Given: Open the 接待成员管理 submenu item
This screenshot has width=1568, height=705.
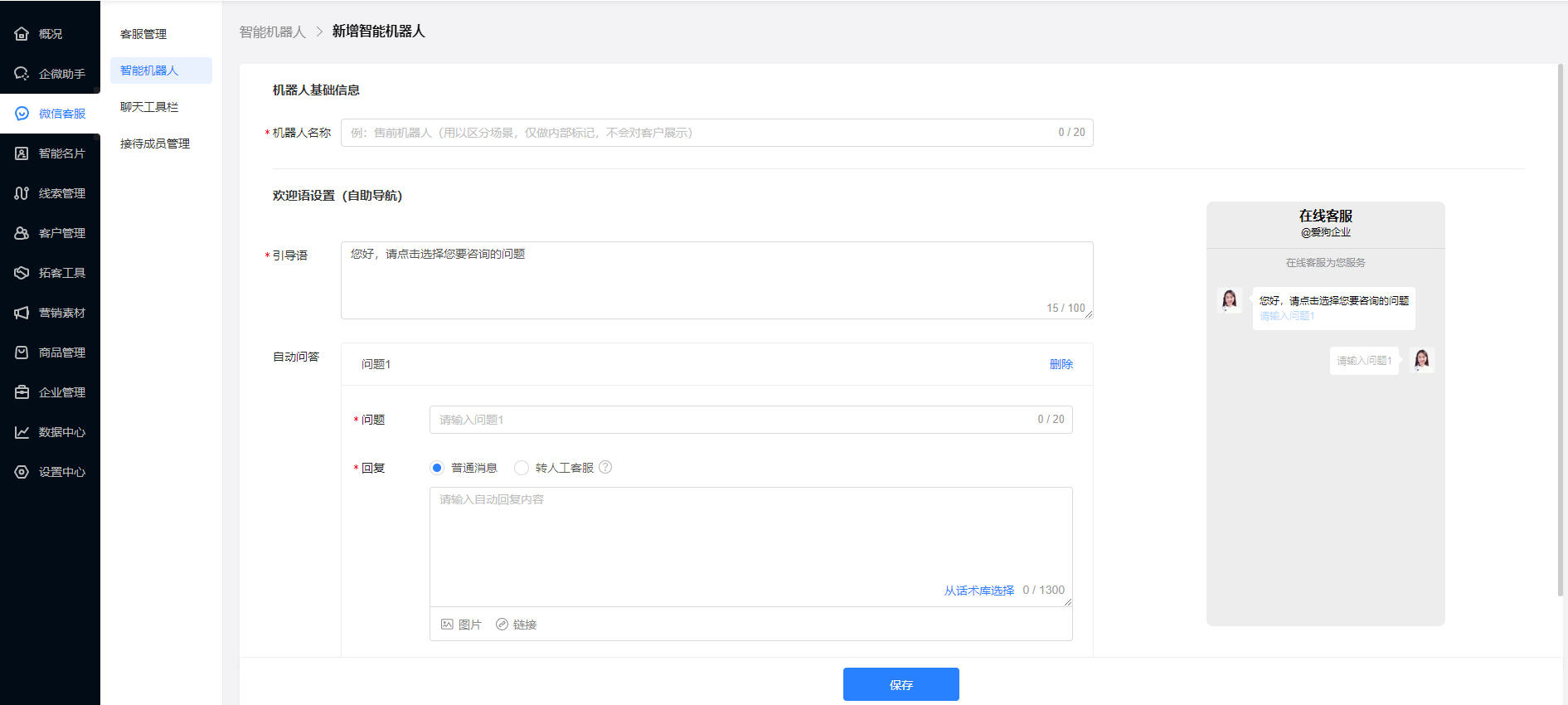Looking at the screenshot, I should coord(155,143).
